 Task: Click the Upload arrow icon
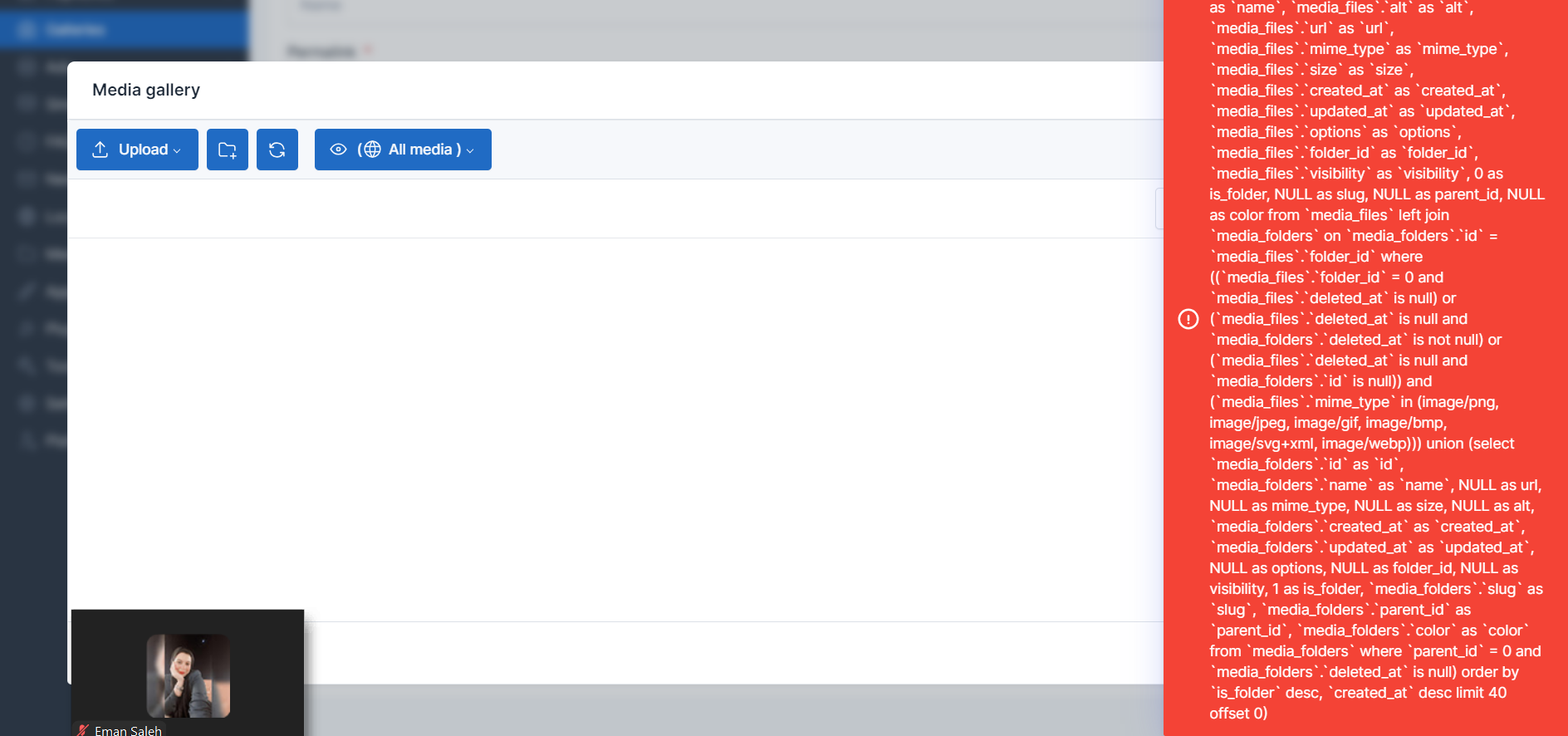tap(100, 150)
